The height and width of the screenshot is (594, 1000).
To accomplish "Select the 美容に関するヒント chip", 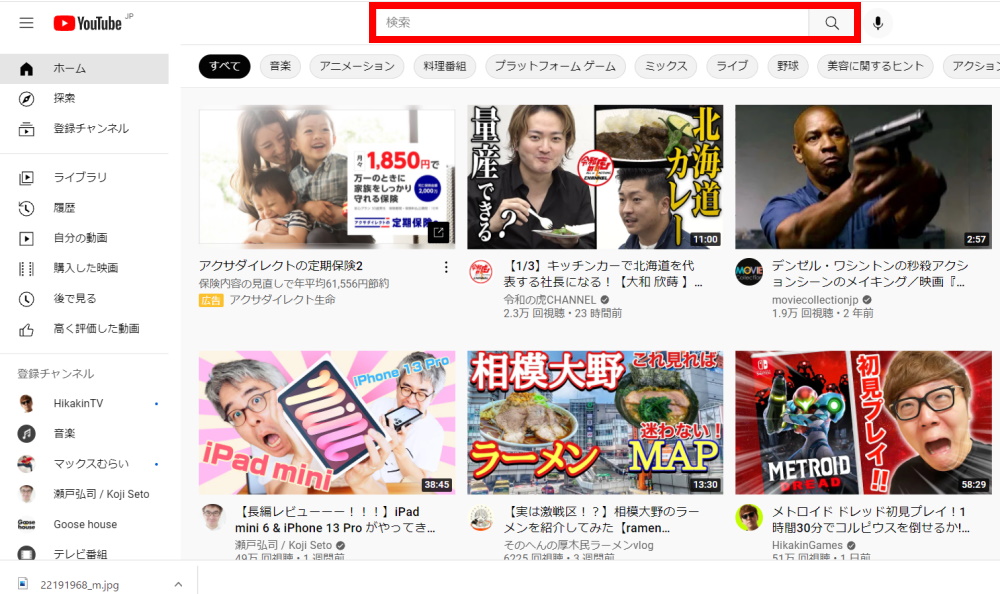I will 875,66.
